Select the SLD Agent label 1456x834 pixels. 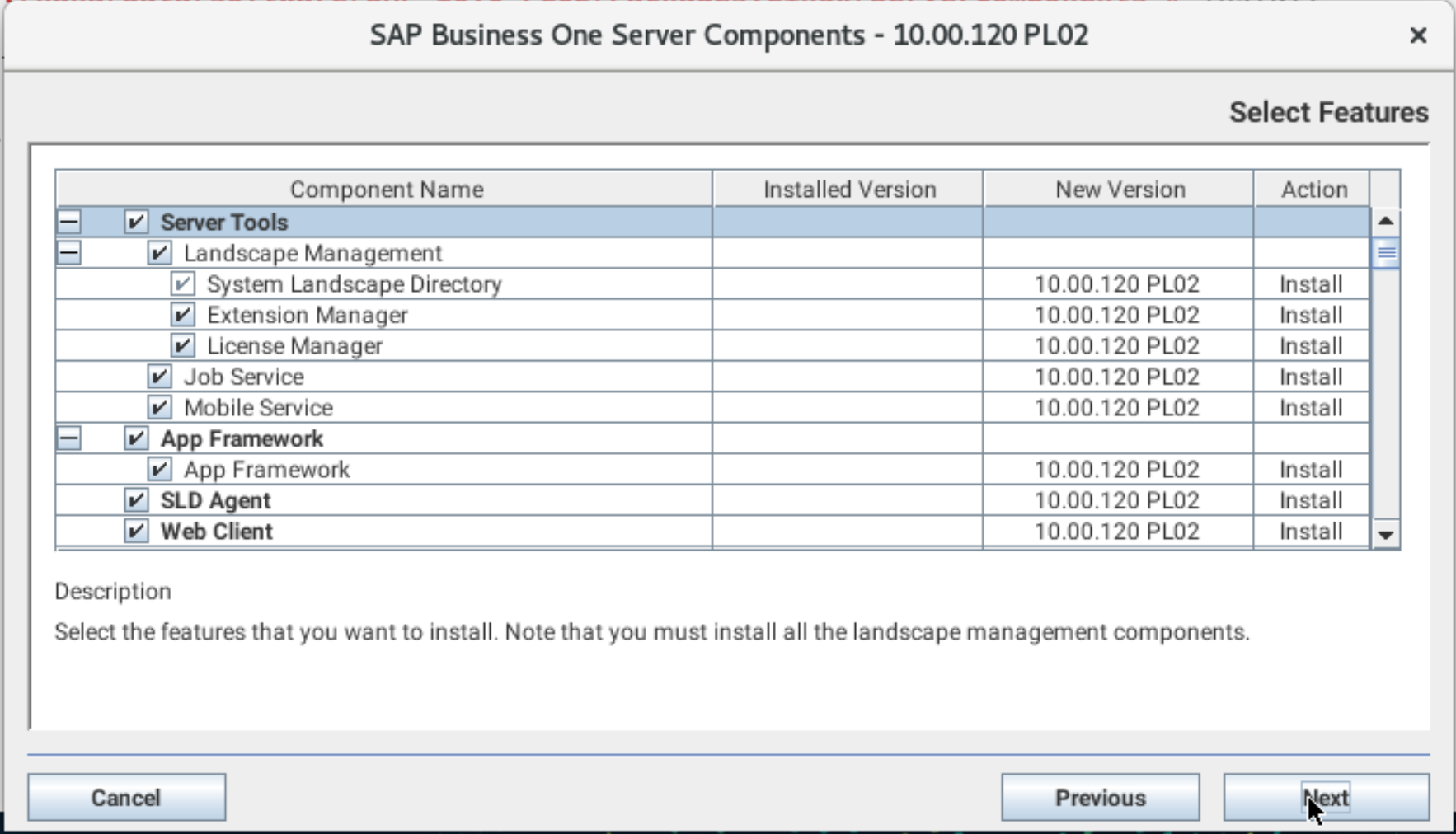(x=215, y=500)
